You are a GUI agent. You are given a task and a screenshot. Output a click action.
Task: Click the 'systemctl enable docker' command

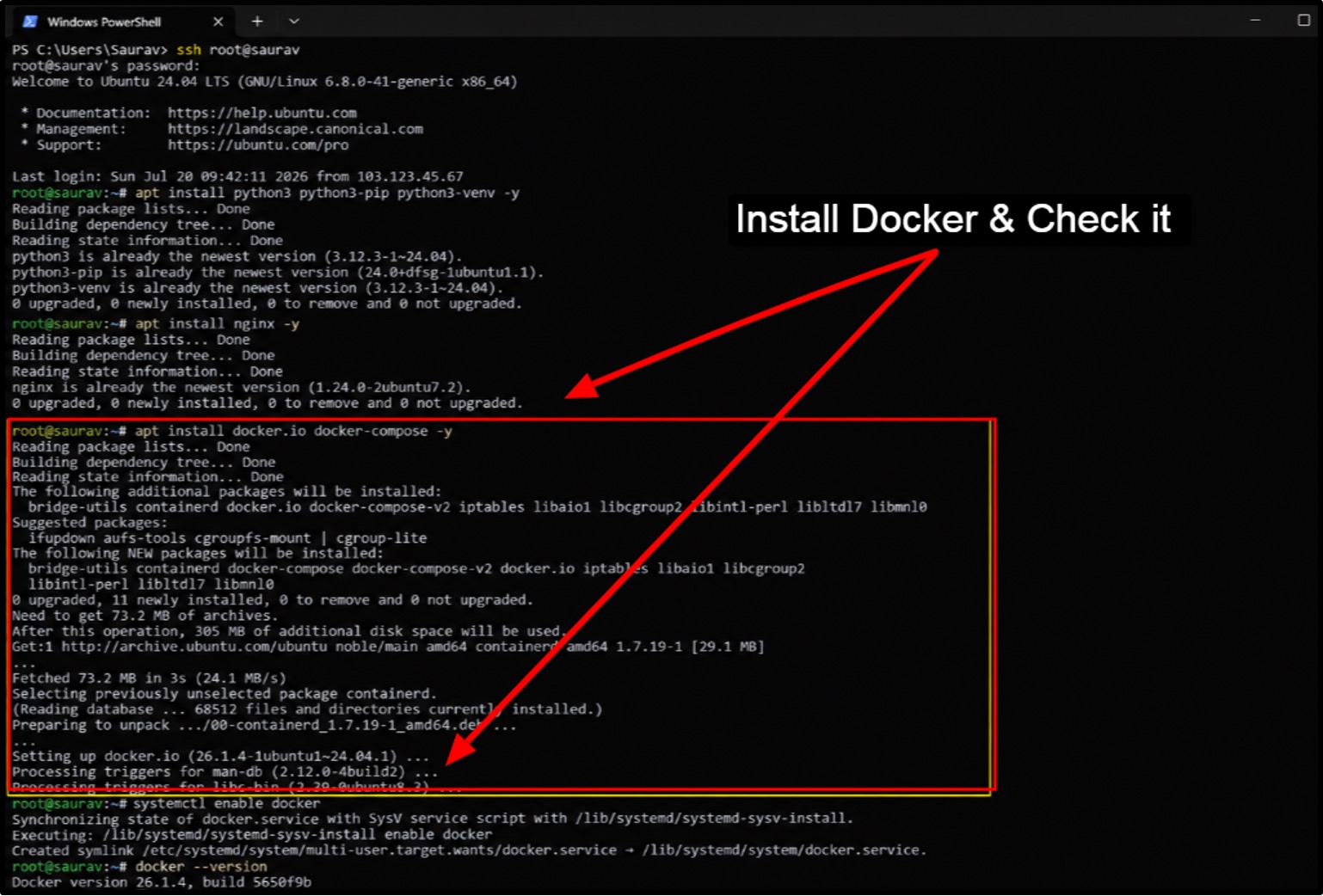click(226, 803)
